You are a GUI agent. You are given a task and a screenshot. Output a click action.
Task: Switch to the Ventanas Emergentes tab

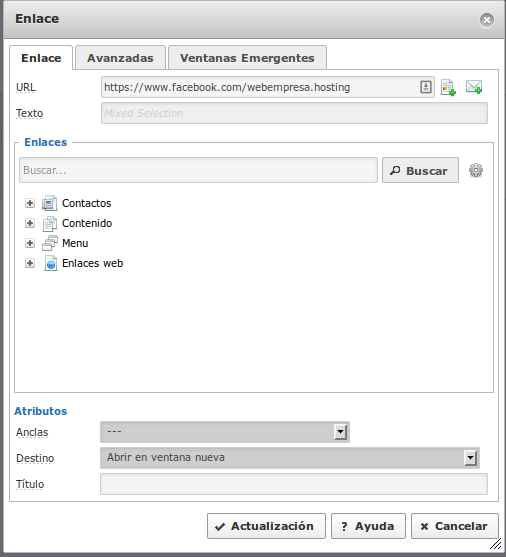(x=247, y=58)
